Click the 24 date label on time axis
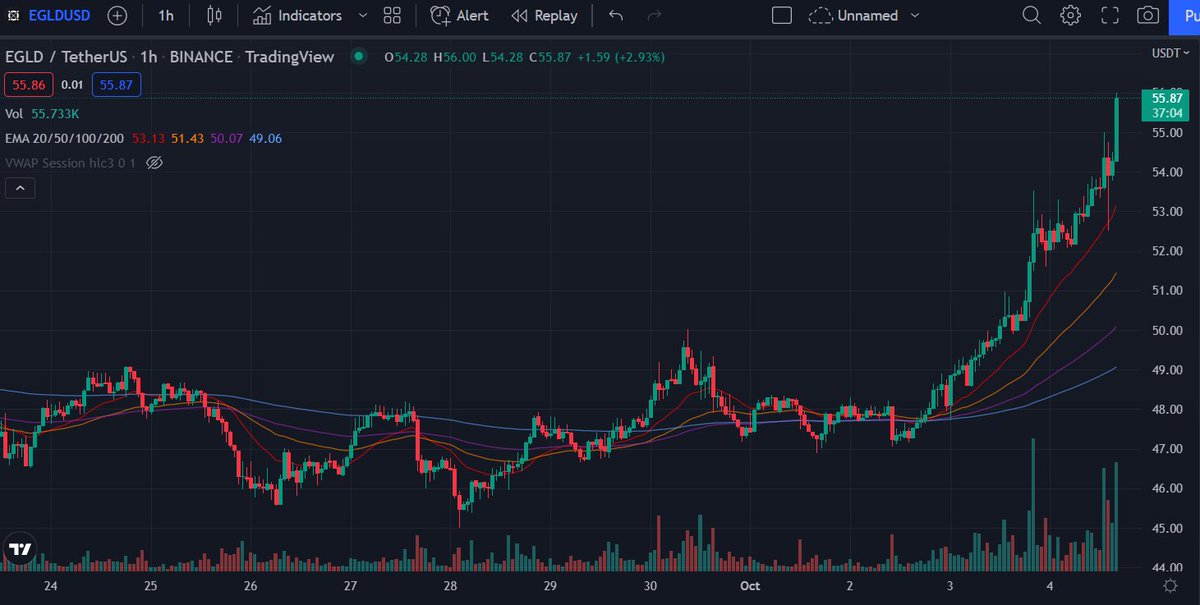1200x605 pixels. (51, 586)
